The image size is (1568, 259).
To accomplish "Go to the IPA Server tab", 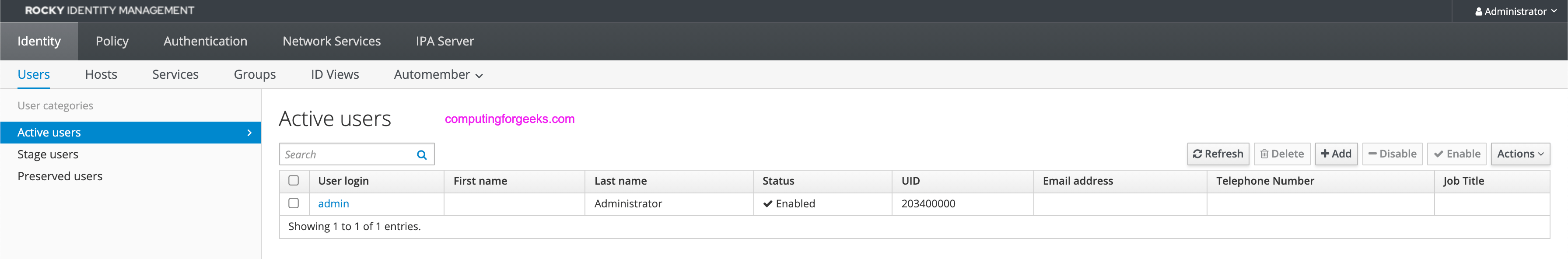I will pyautogui.click(x=445, y=41).
